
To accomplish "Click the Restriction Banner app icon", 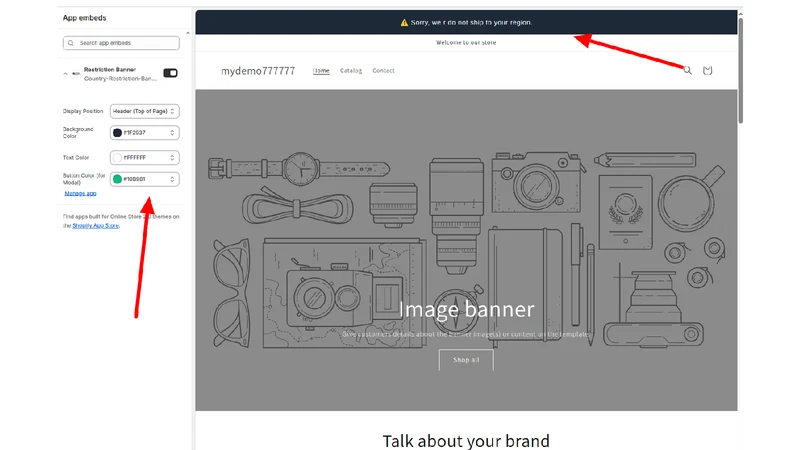I will [x=76, y=73].
